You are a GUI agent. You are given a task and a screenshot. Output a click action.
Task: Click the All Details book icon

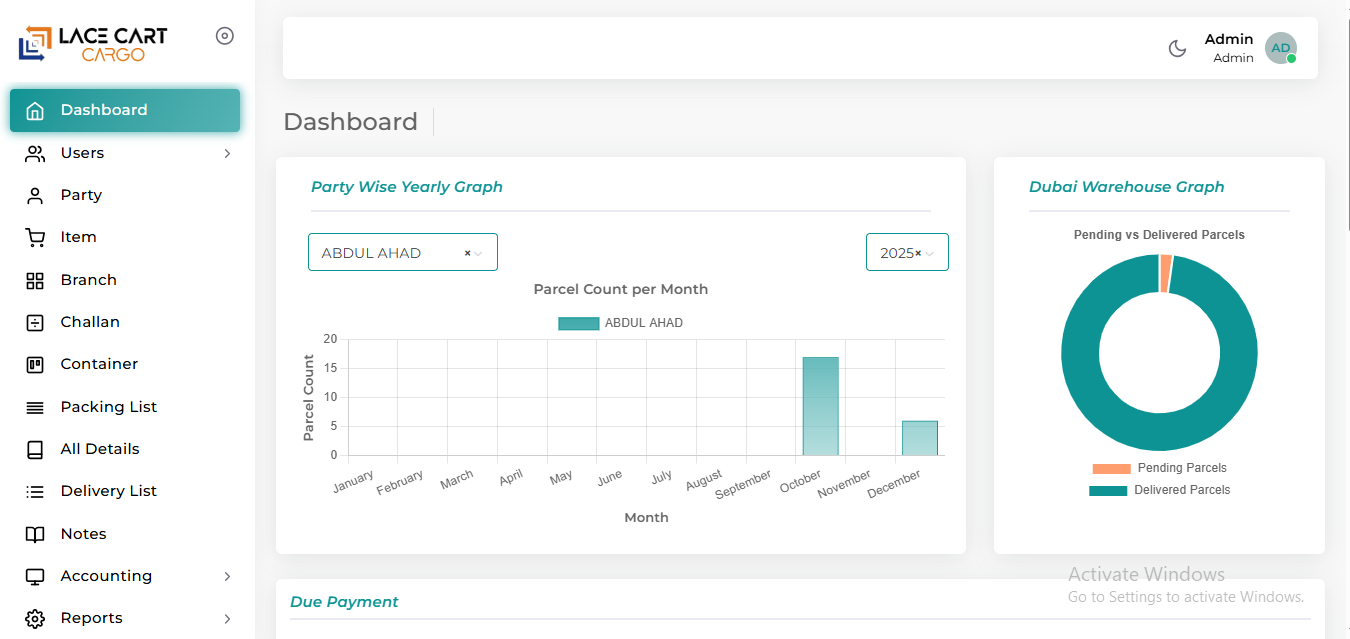click(x=35, y=449)
